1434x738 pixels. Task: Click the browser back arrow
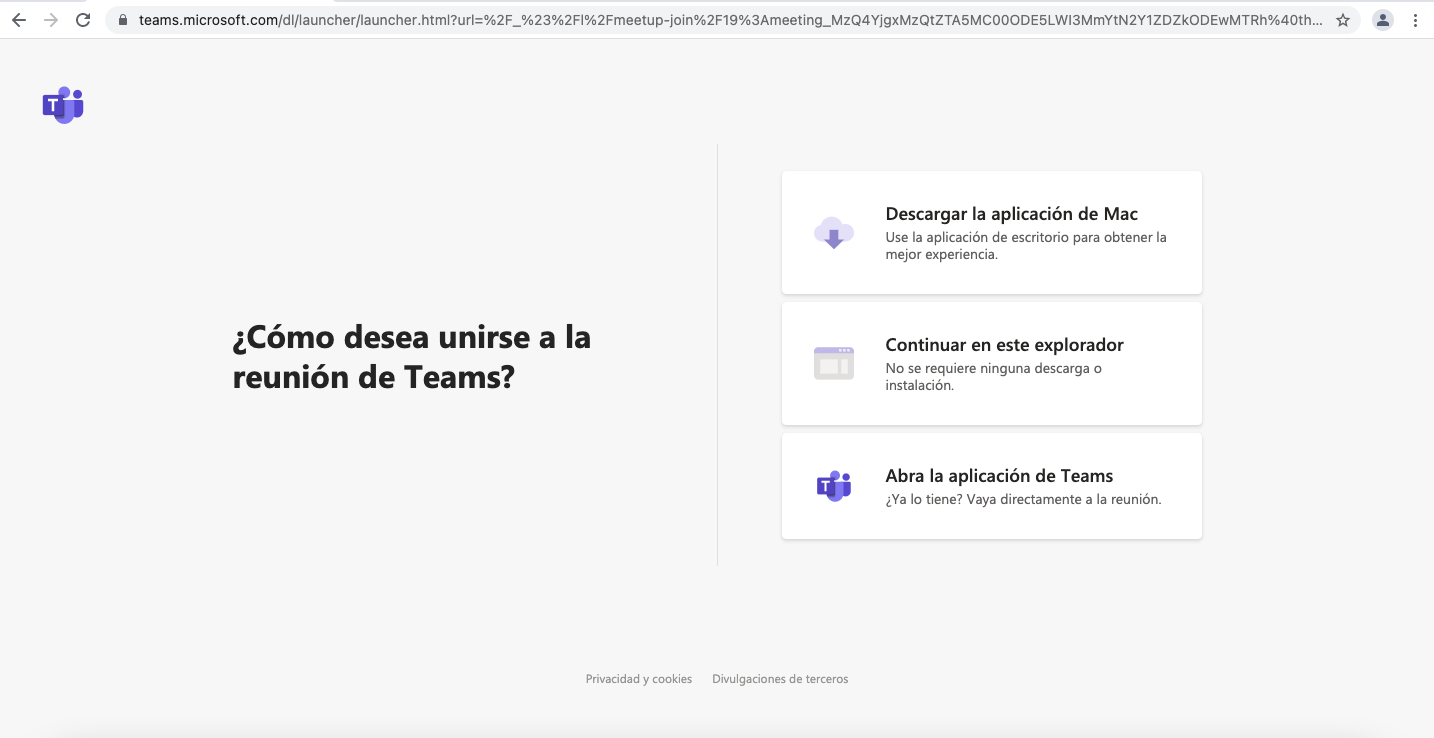(x=19, y=20)
